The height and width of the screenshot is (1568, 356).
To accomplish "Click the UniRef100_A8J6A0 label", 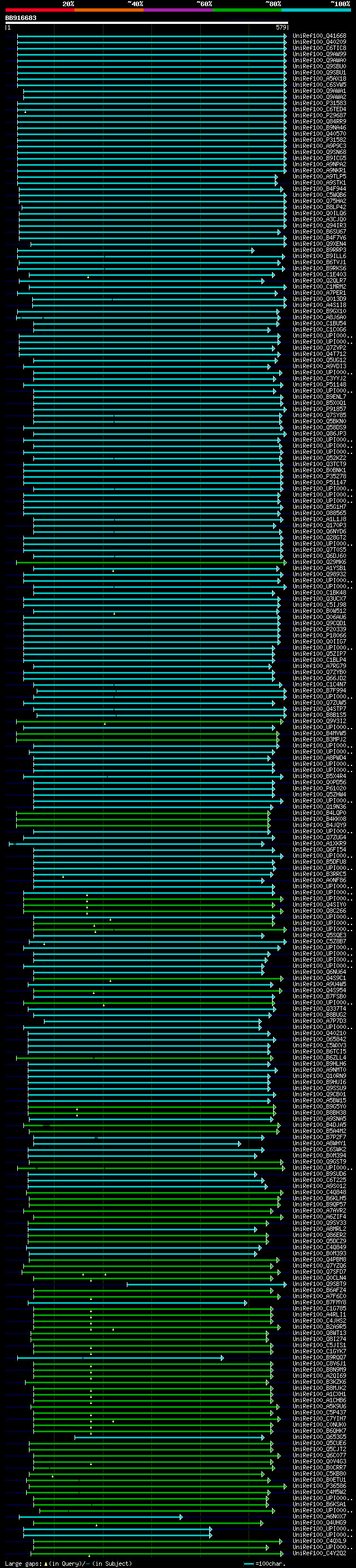I will [x=319, y=318].
